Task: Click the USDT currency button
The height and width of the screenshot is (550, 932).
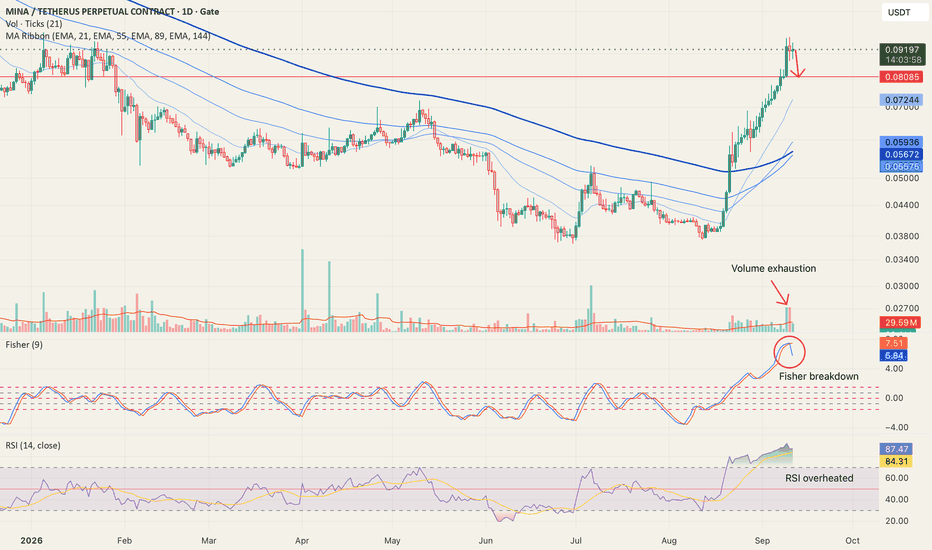Action: coord(904,12)
